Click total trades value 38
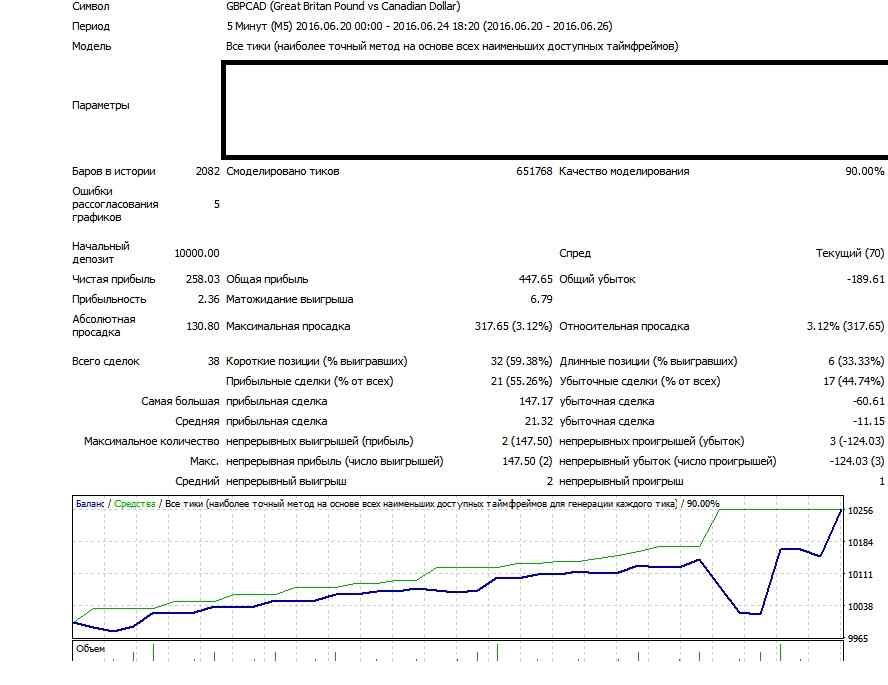 click(214, 361)
